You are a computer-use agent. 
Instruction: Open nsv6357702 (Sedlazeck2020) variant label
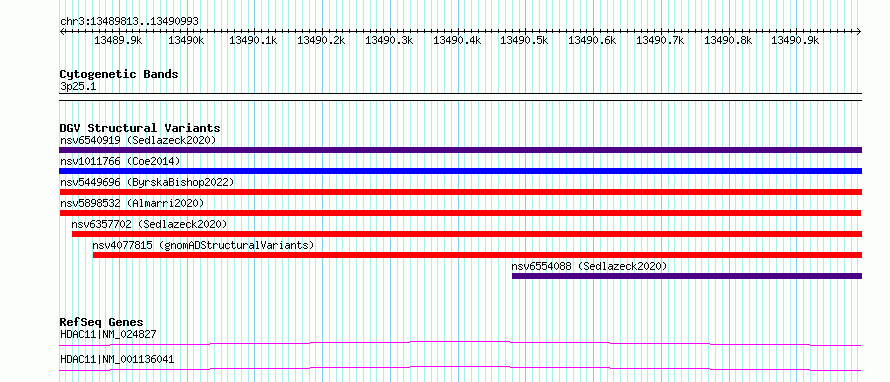click(149, 224)
